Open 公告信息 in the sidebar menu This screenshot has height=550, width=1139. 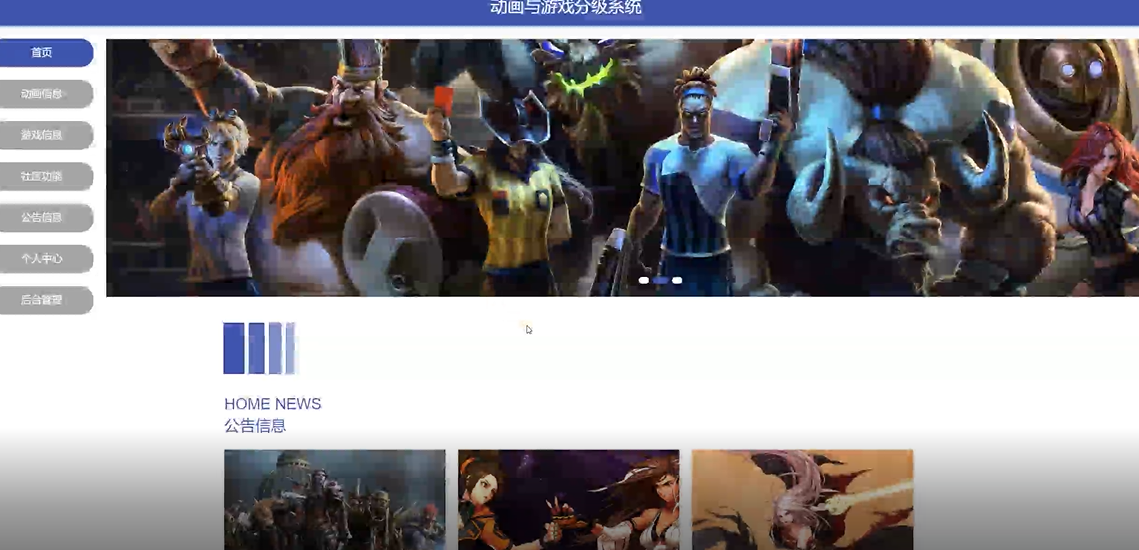pyautogui.click(x=45, y=217)
